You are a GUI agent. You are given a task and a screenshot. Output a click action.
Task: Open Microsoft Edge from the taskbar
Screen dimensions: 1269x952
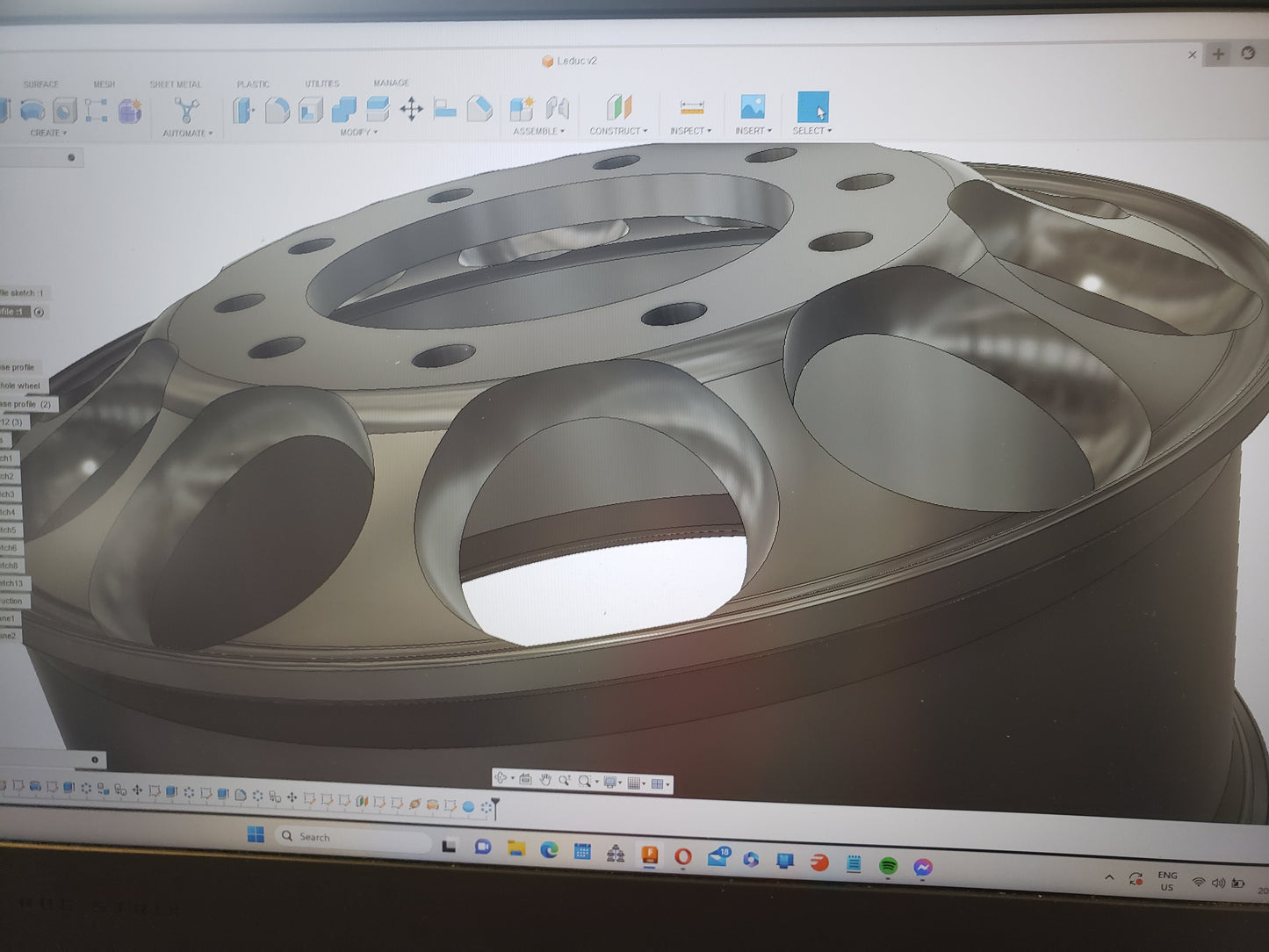click(x=549, y=849)
